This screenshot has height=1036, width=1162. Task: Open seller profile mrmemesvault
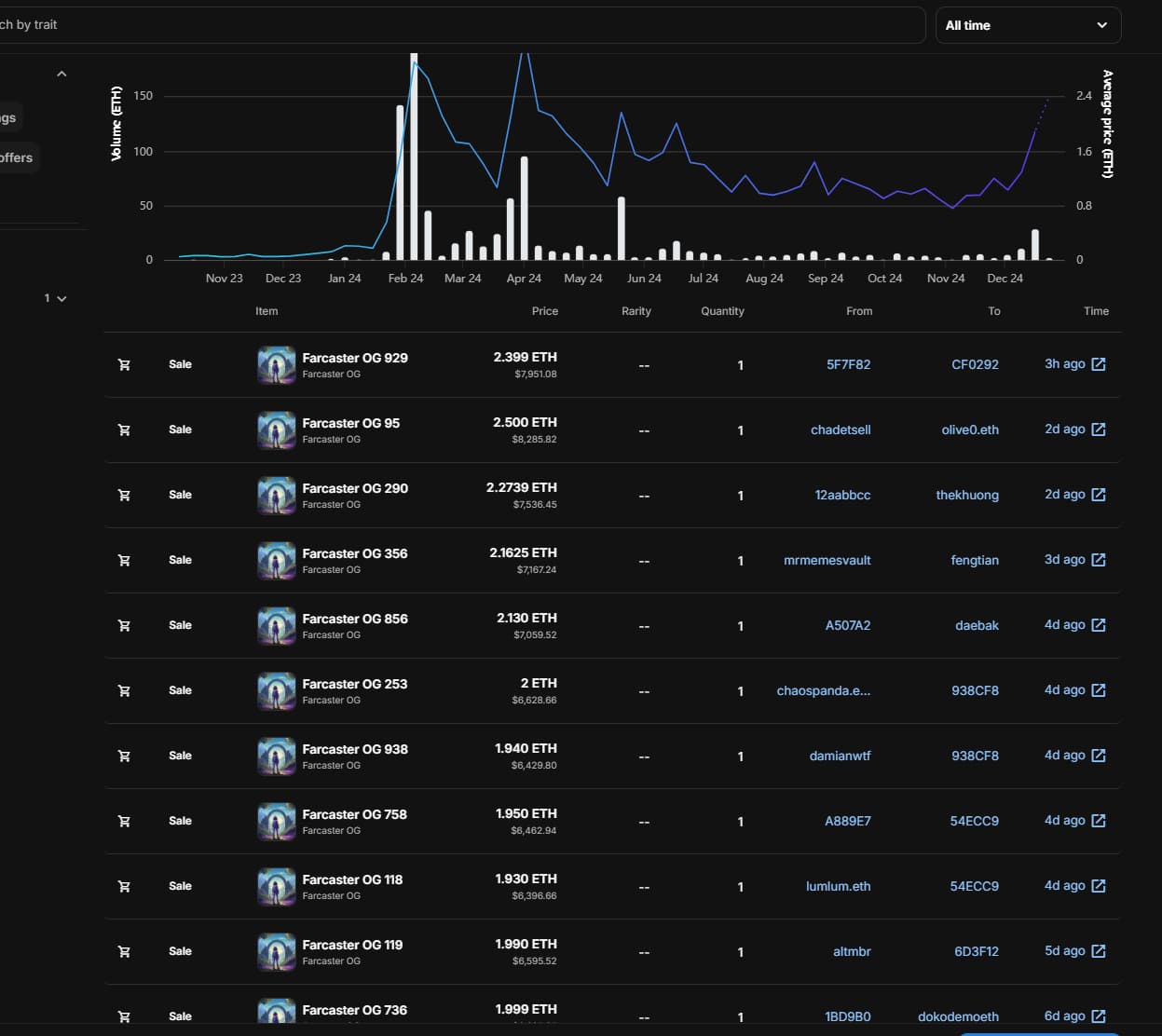point(827,560)
